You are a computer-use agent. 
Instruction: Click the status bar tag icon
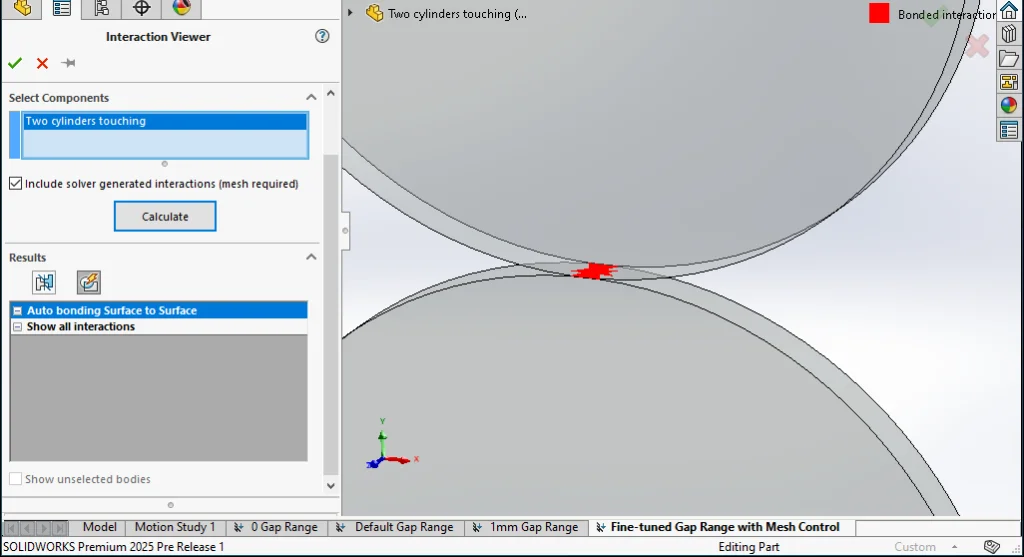[992, 547]
